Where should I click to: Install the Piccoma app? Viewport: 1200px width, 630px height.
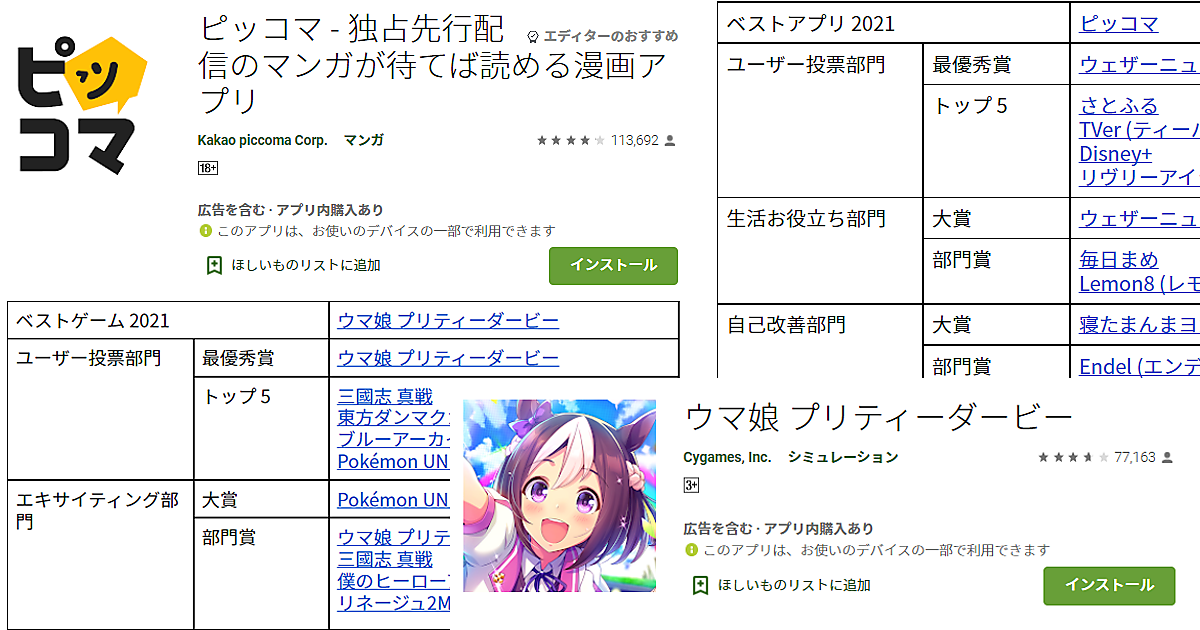tap(613, 265)
